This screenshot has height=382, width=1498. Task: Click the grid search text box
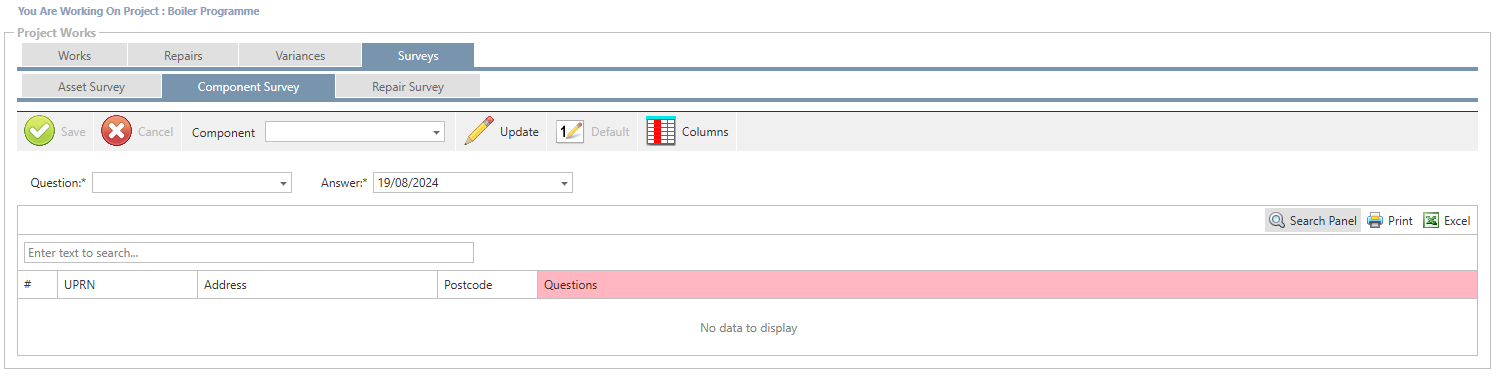pyautogui.click(x=249, y=253)
